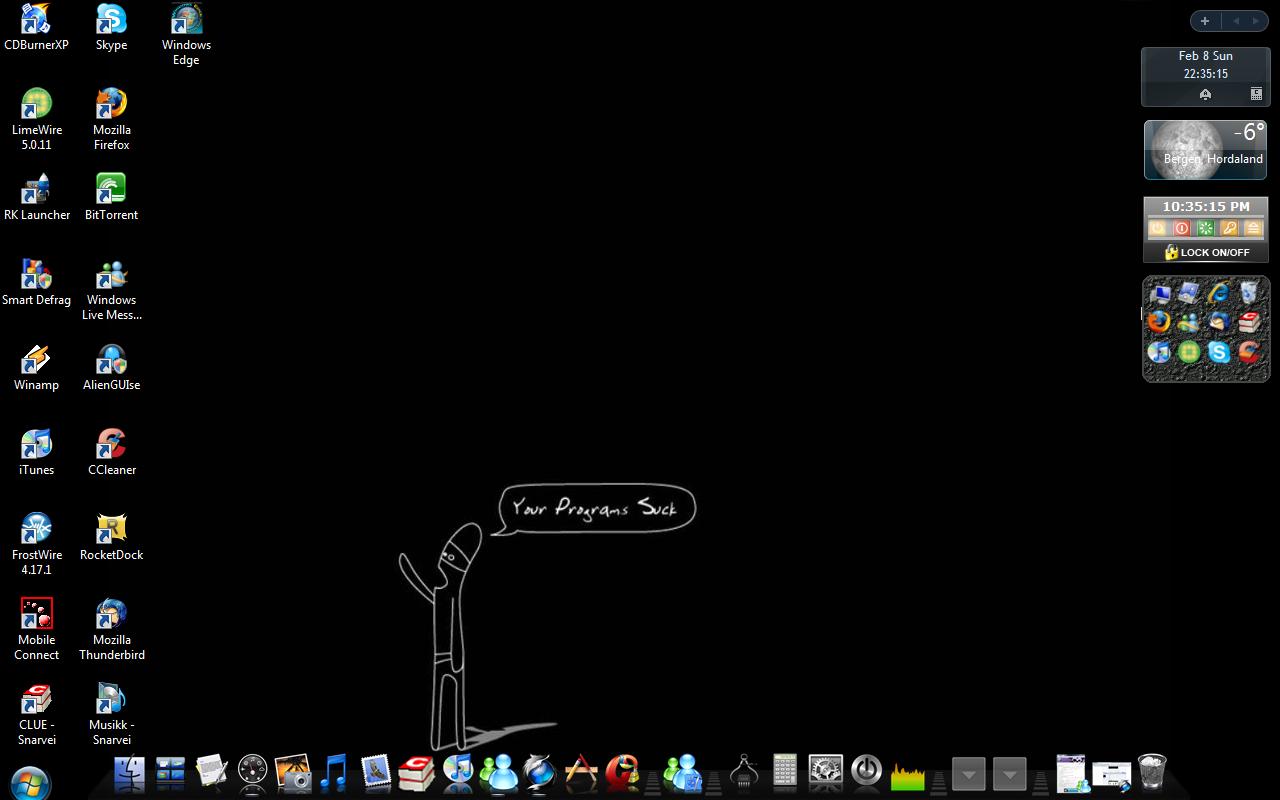Viewport: 1280px width, 800px height.
Task: Toggle LOCK ON/OFF in the power gadget
Action: (1206, 252)
